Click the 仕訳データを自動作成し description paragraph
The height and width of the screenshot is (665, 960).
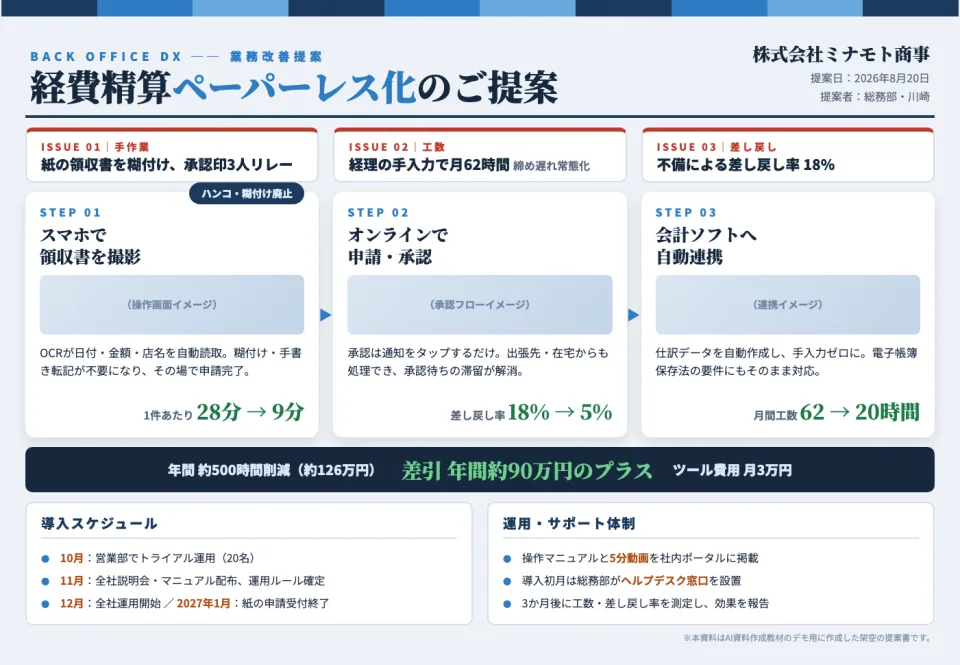click(787, 361)
